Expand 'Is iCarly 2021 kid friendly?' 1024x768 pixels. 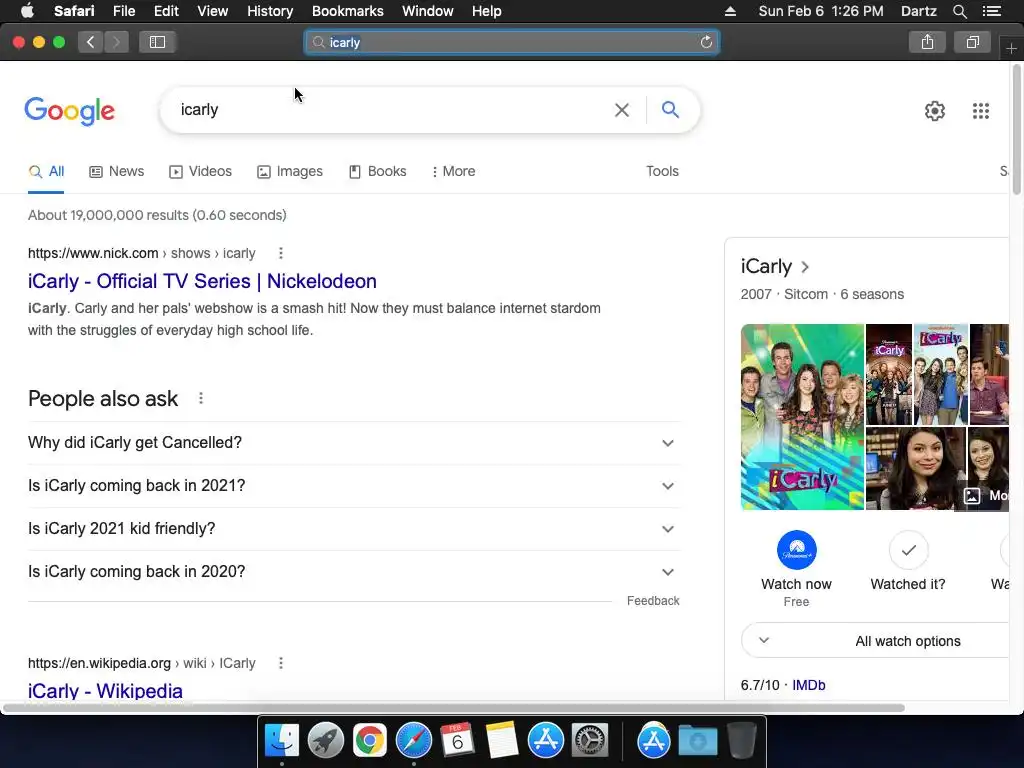[354, 529]
